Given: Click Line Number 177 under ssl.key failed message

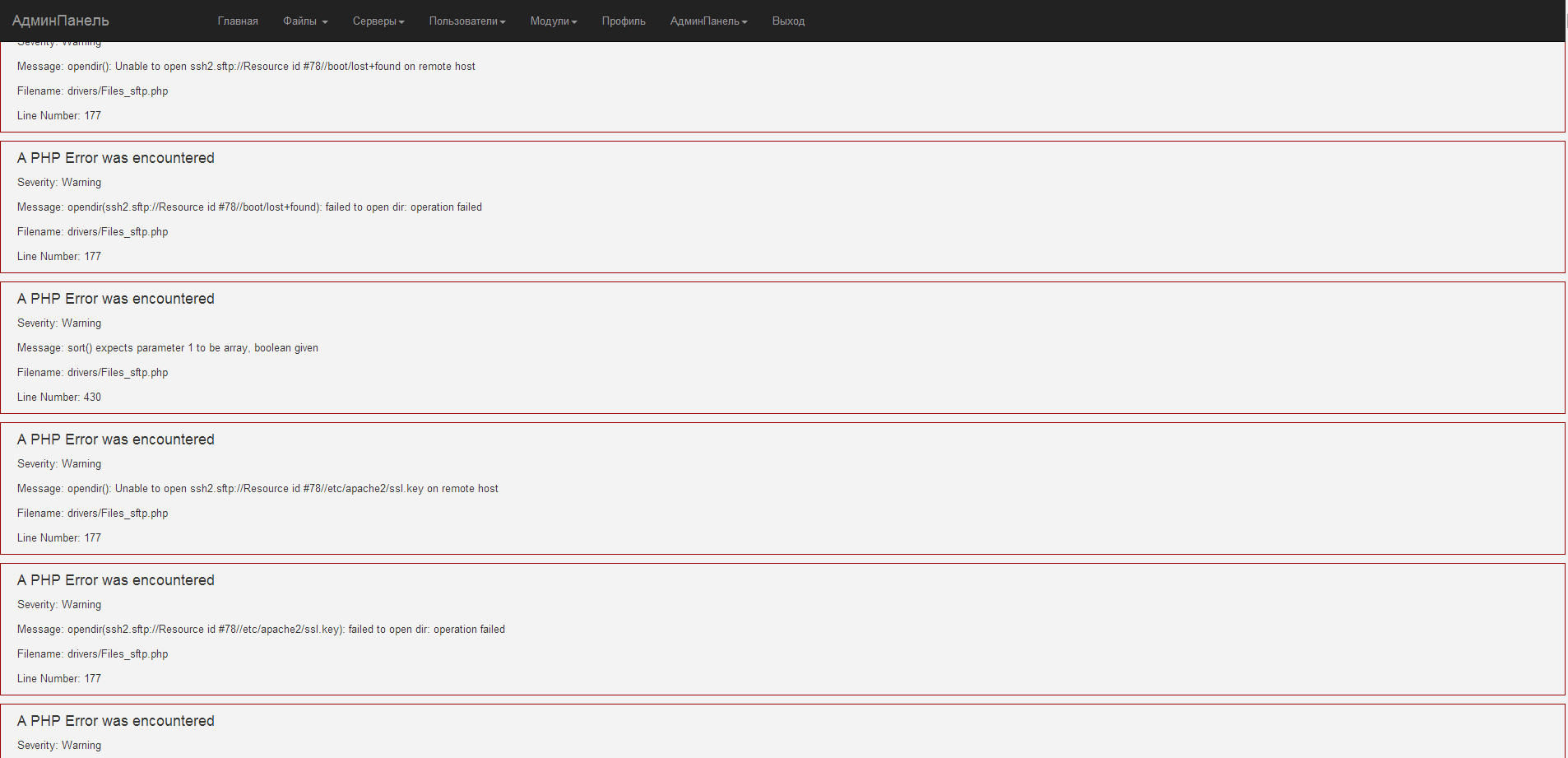Looking at the screenshot, I should [x=59, y=679].
